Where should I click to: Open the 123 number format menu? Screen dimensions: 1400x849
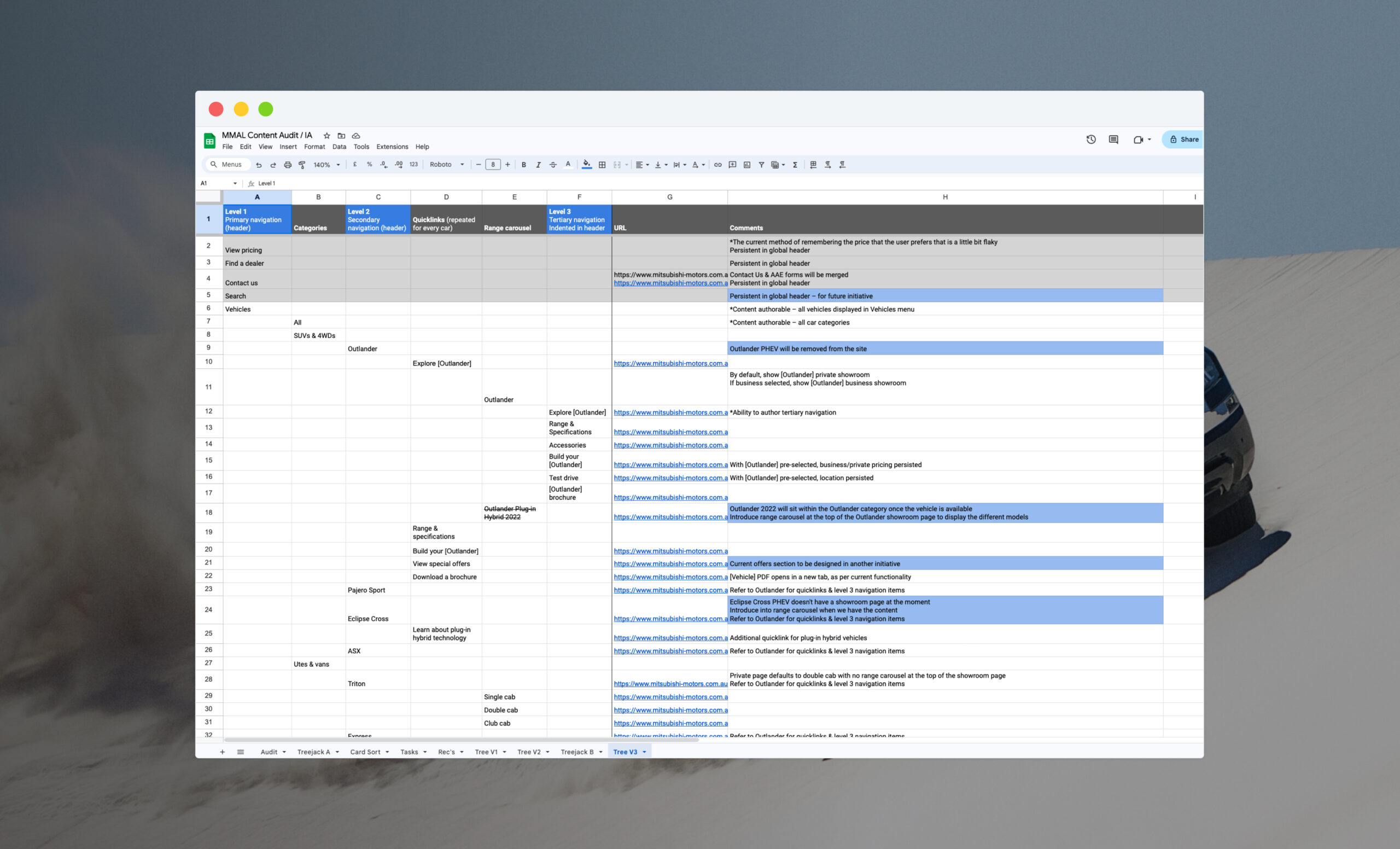[x=413, y=164]
